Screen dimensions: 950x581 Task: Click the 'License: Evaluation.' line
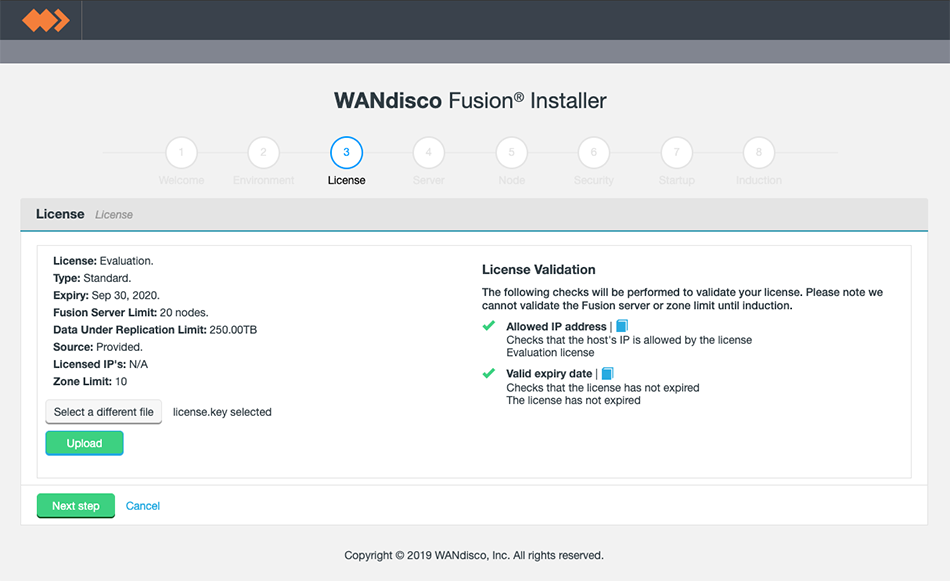(x=103, y=261)
